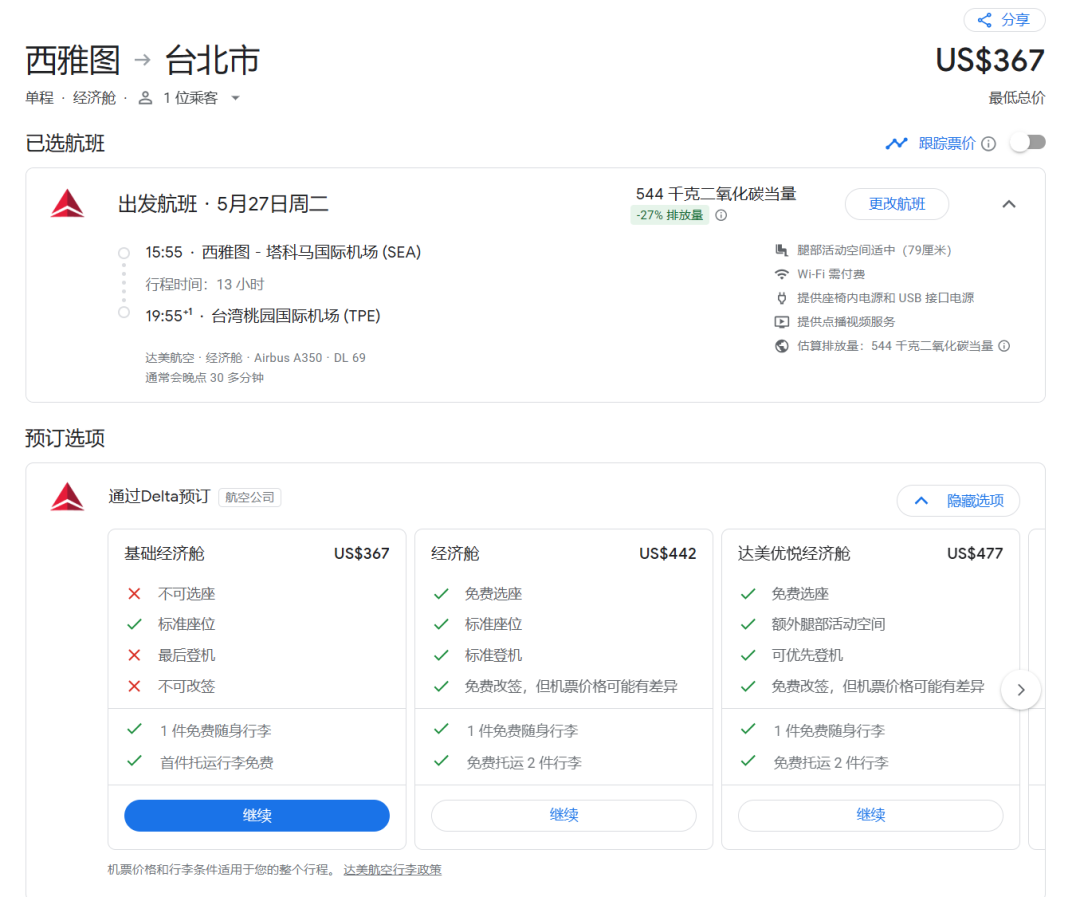Click the in-seat power plug icon
Image resolution: width=1080 pixels, height=897 pixels.
pos(781,298)
